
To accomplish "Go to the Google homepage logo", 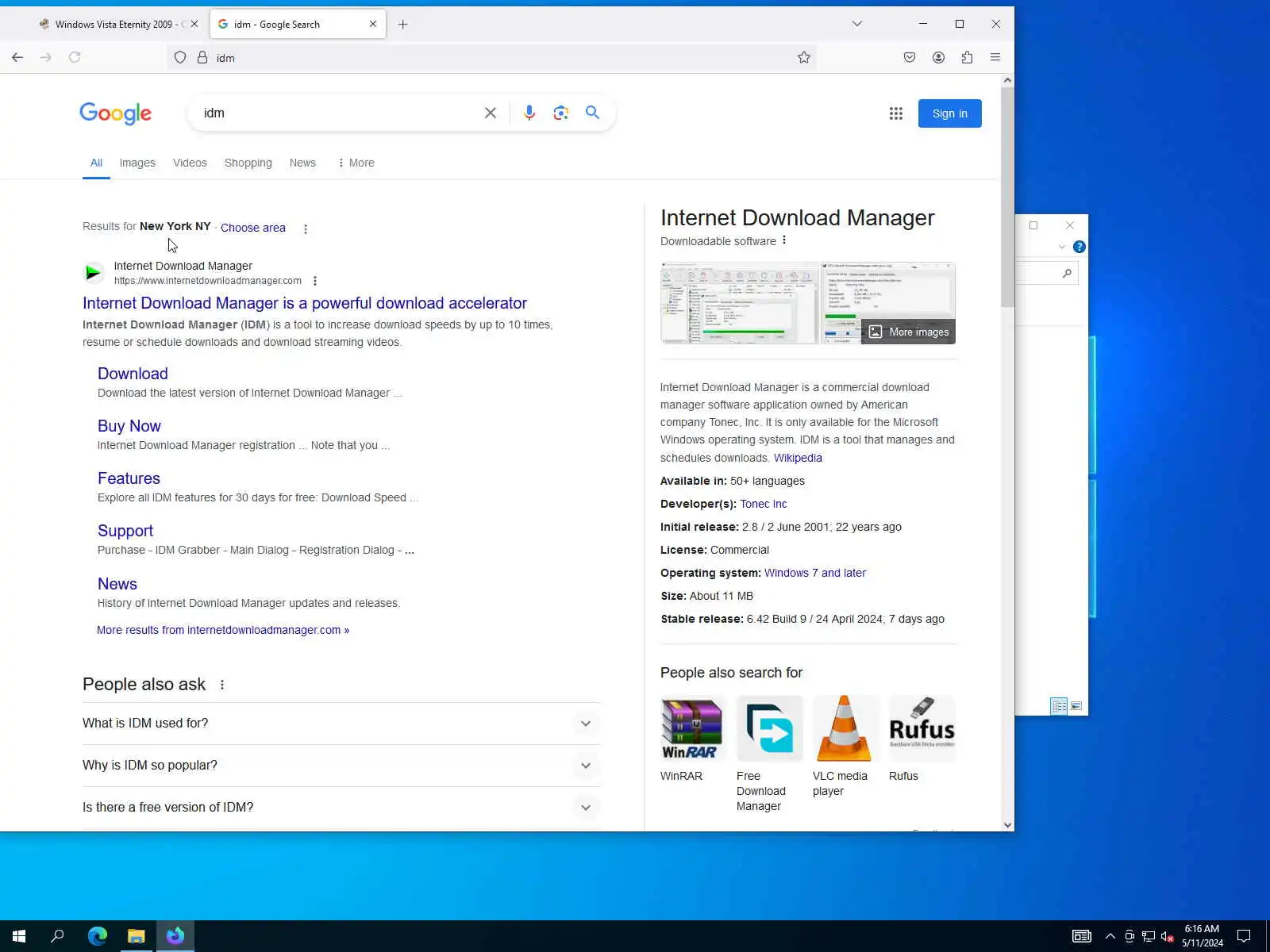I will tap(116, 113).
